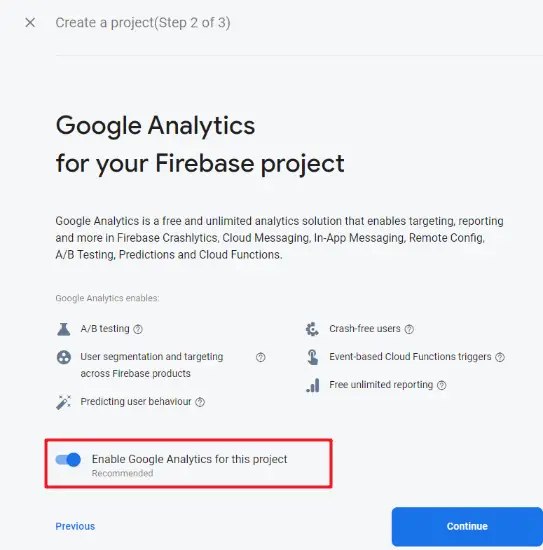Image resolution: width=543 pixels, height=550 pixels.
Task: Click the magic wand Predicting user behaviour icon
Action: (x=63, y=402)
